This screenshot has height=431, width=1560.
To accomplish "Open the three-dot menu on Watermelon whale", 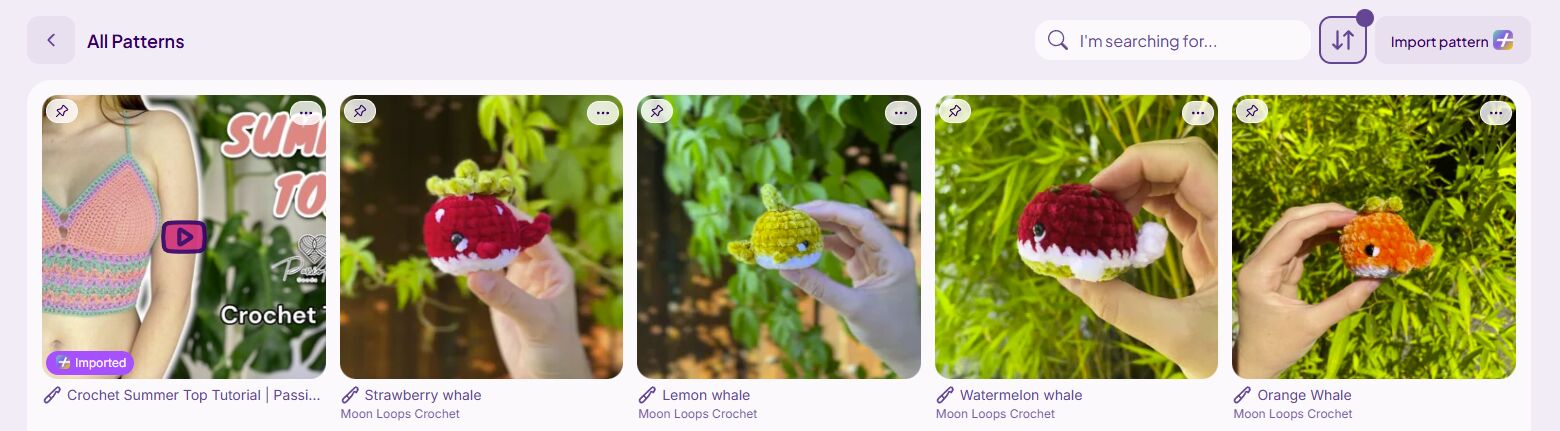I will (x=1198, y=113).
